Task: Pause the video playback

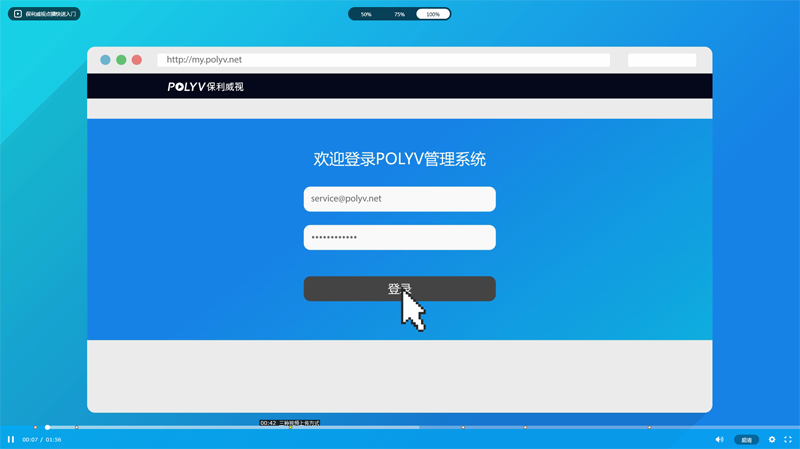Action: 11,440
